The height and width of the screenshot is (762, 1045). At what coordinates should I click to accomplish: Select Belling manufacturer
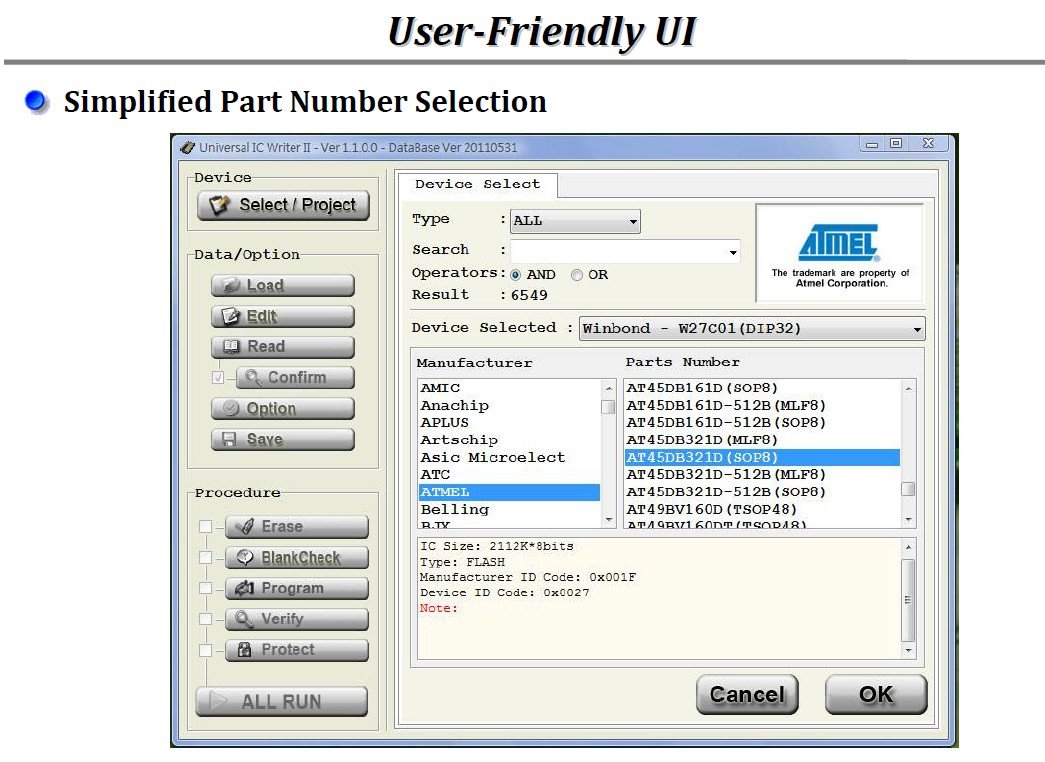point(510,509)
